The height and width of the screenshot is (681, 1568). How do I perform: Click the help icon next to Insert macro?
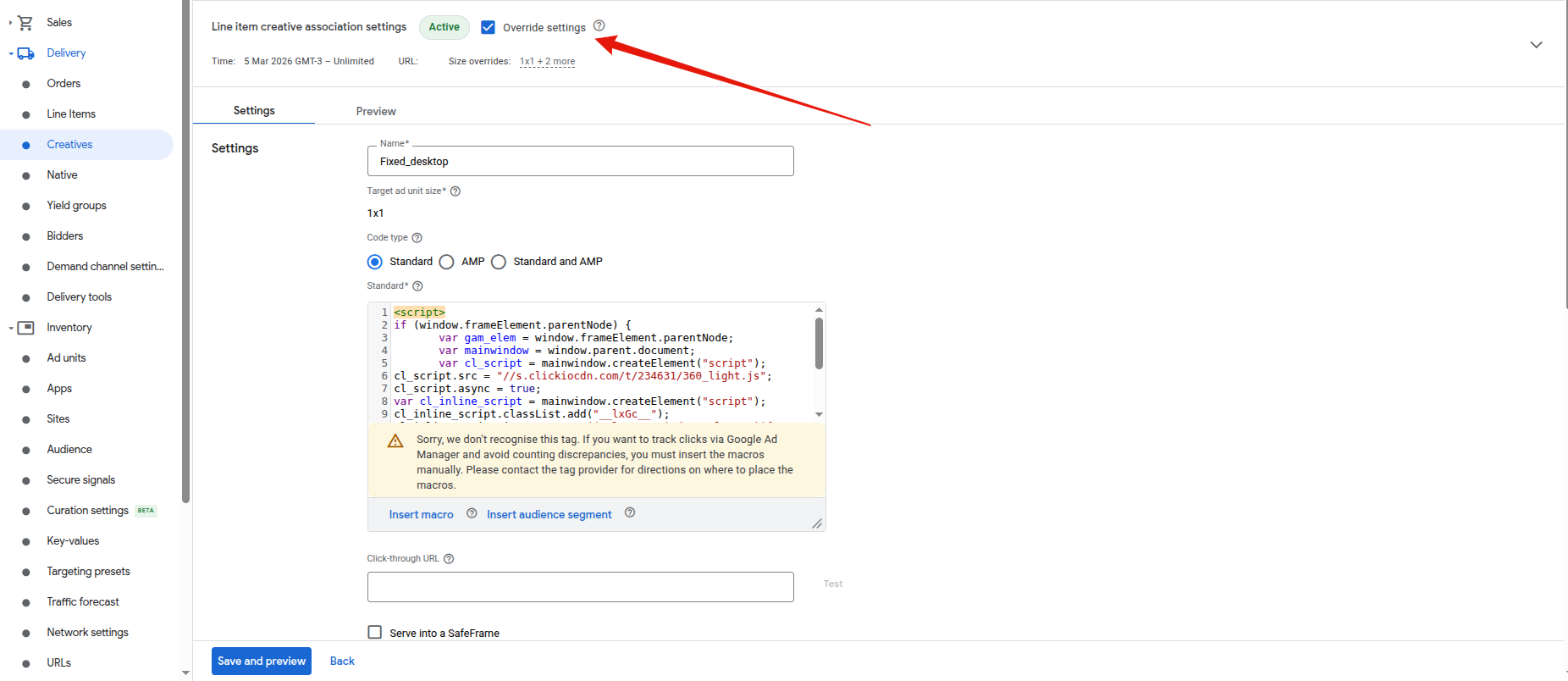coord(472,513)
